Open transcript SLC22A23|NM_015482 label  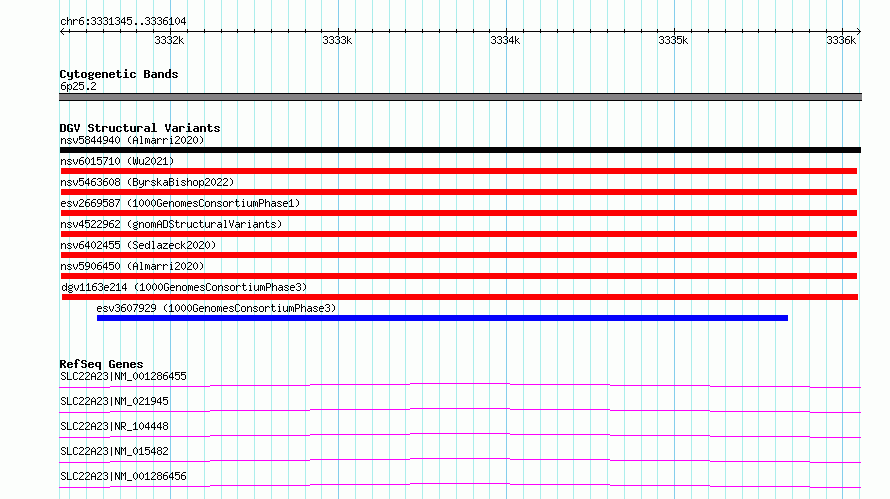click(114, 451)
